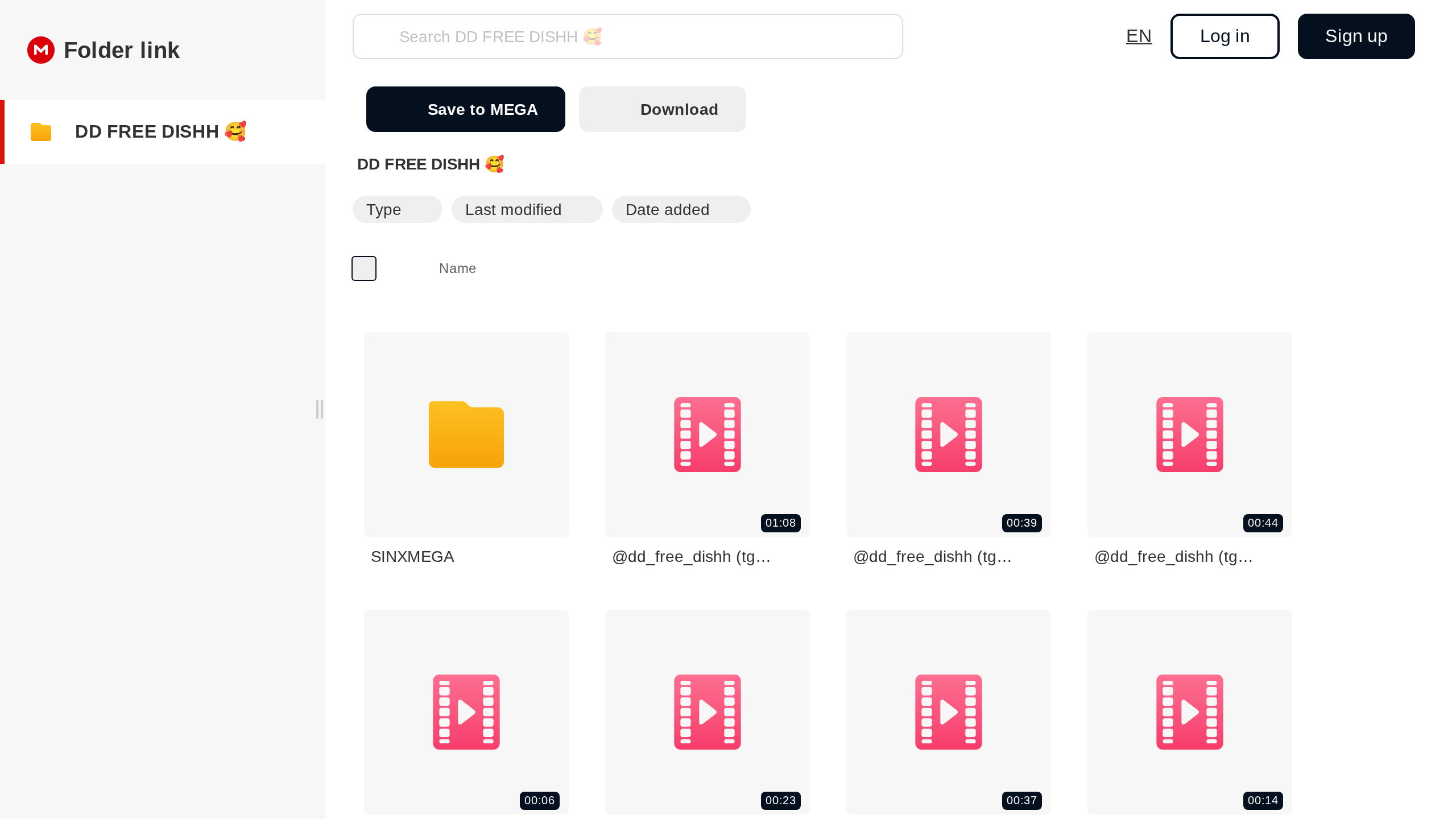Expand the Type filter dropdown
The height and width of the screenshot is (819, 1456).
tap(397, 209)
